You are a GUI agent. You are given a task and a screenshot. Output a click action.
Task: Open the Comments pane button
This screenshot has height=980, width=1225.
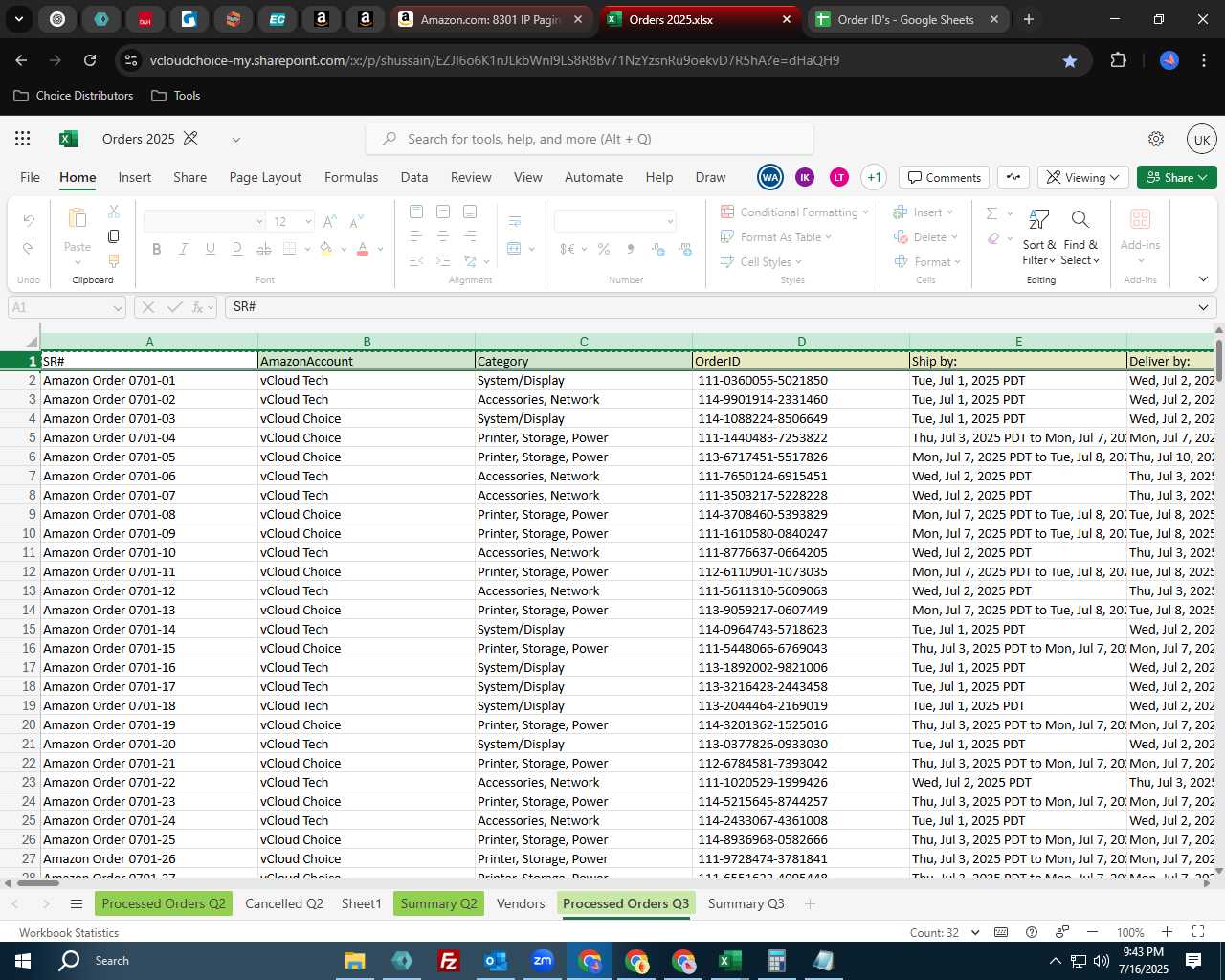(x=945, y=177)
